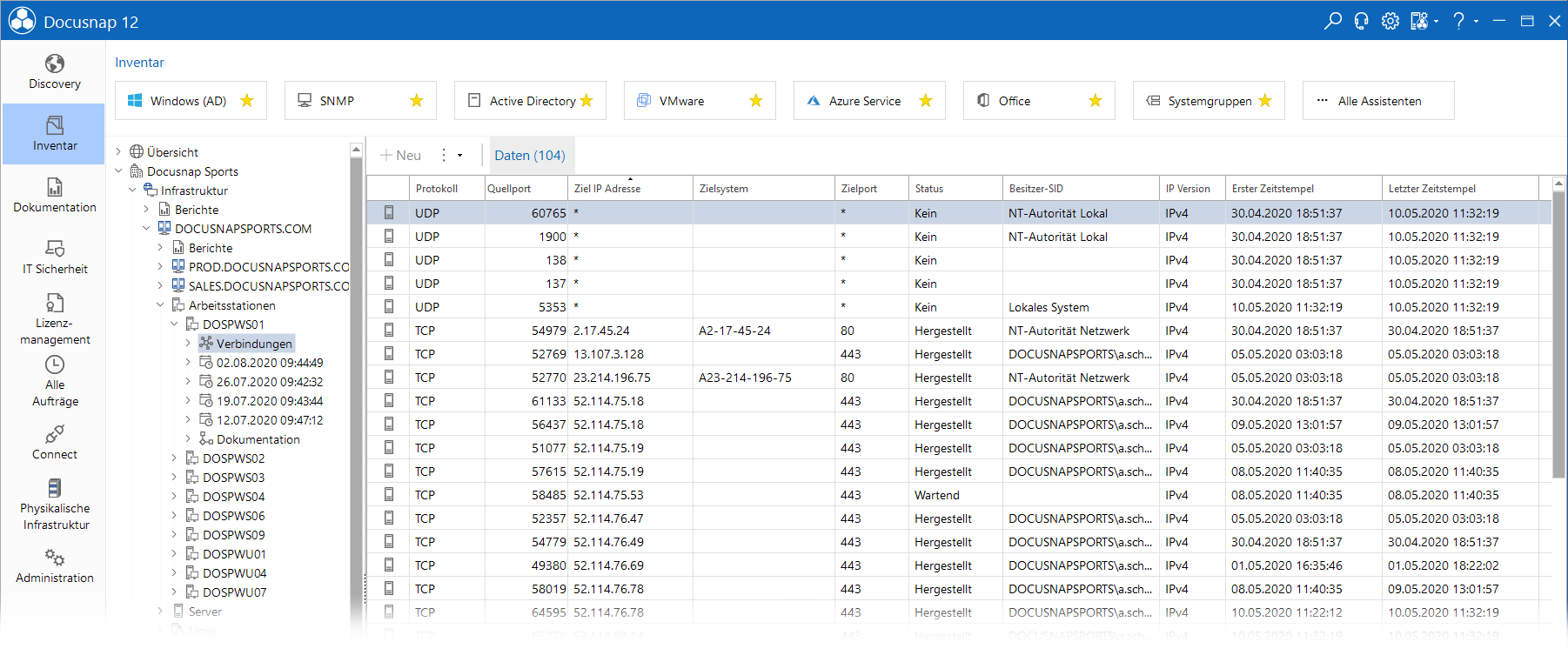This screenshot has height=662, width=1568.
Task: Collapse the Docusnap Sports tree node
Action: tap(119, 171)
